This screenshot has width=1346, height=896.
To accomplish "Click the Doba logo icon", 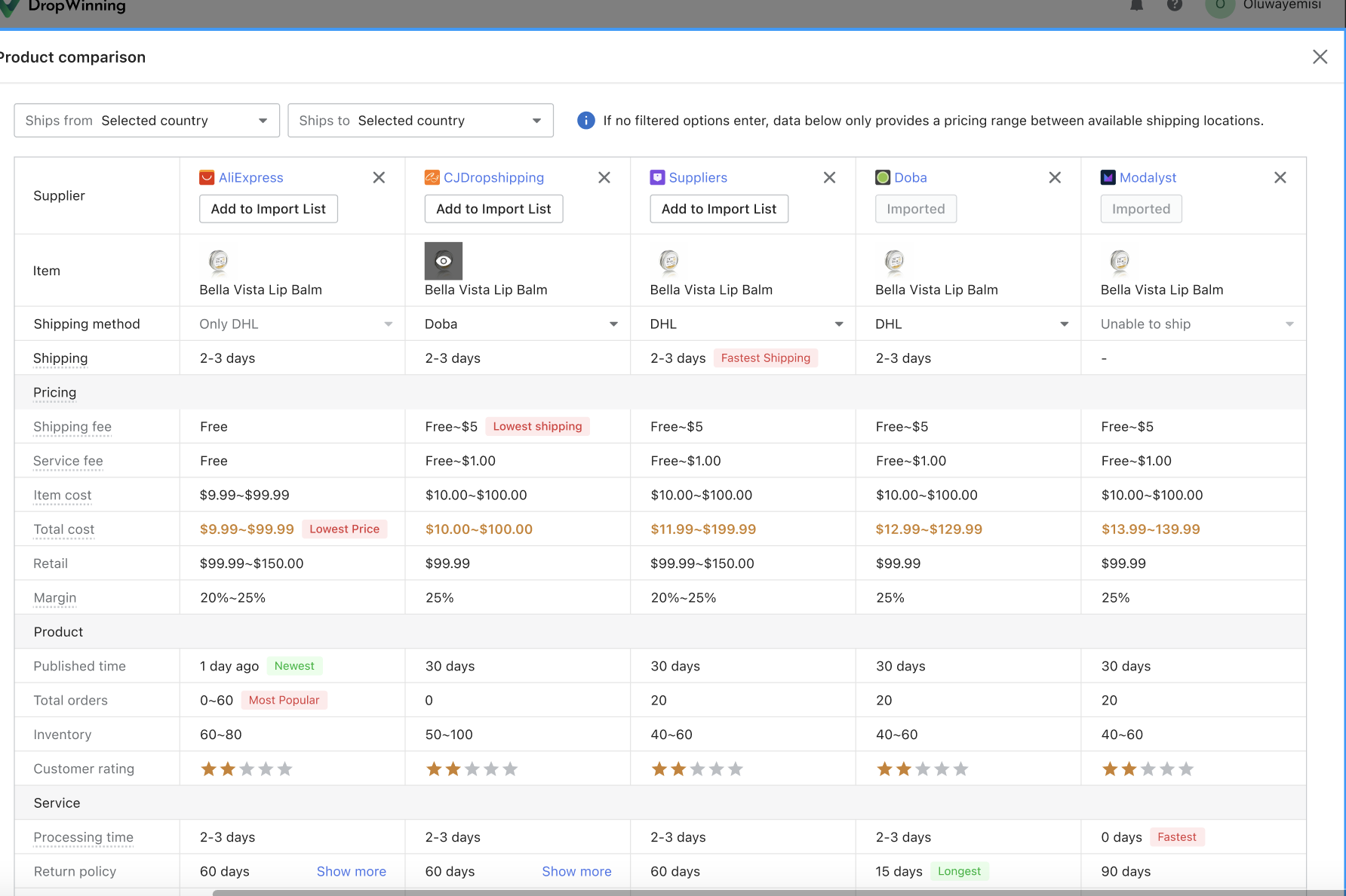I will pyautogui.click(x=883, y=177).
